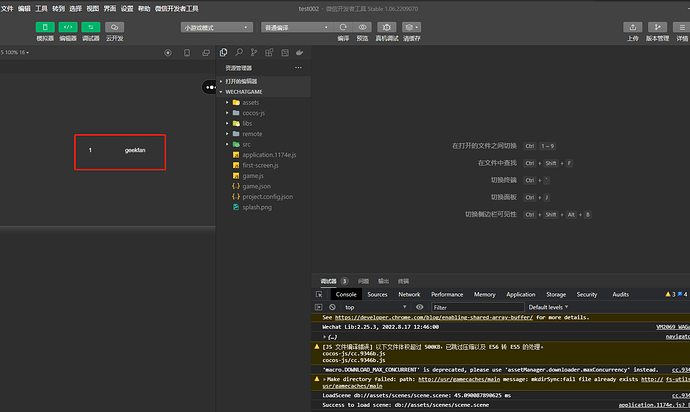Open the 小游戏模式 mode dropdown
Viewport: 690px width, 412px height.
(x=217, y=27)
